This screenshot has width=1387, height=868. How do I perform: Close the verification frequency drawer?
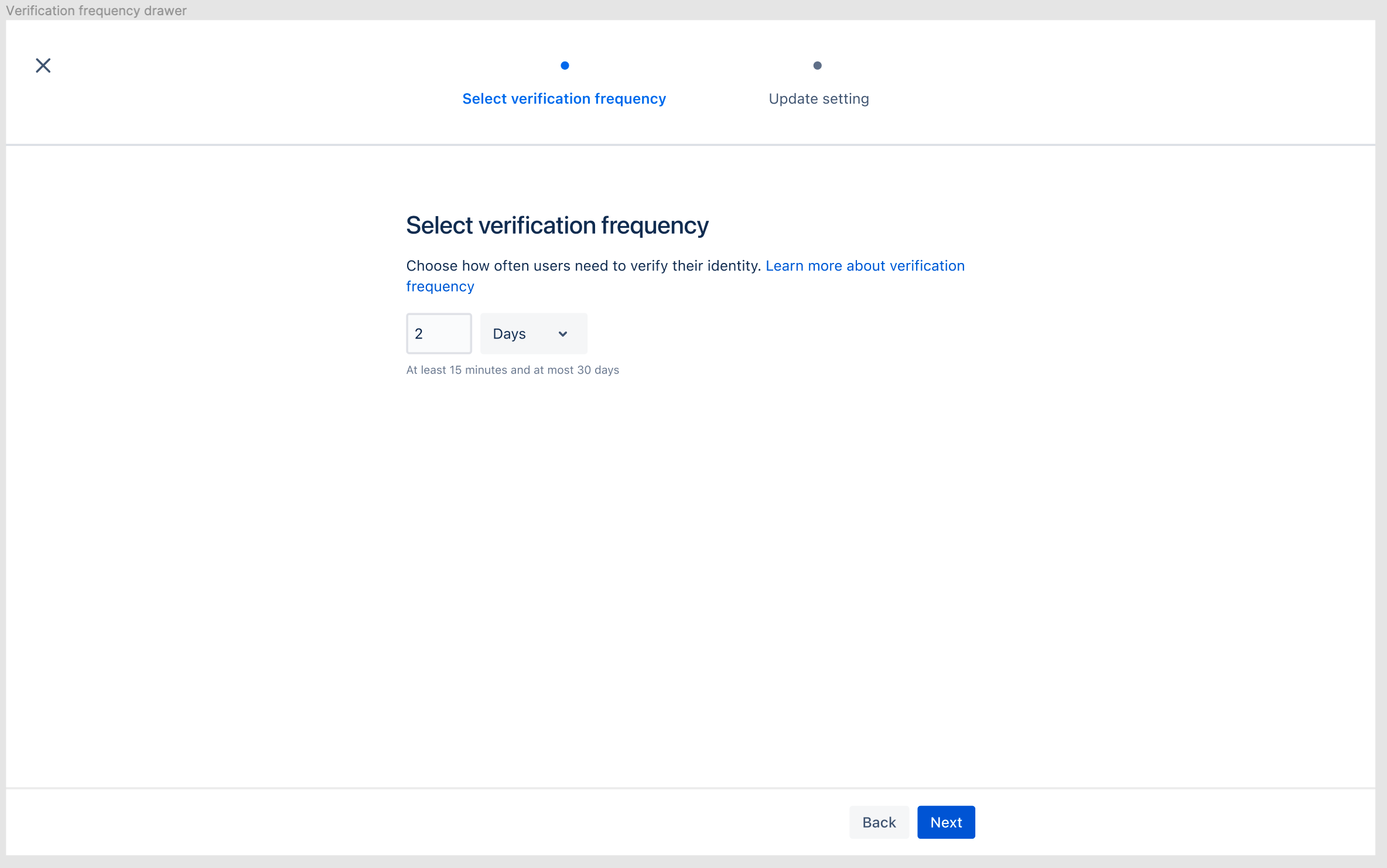click(43, 66)
